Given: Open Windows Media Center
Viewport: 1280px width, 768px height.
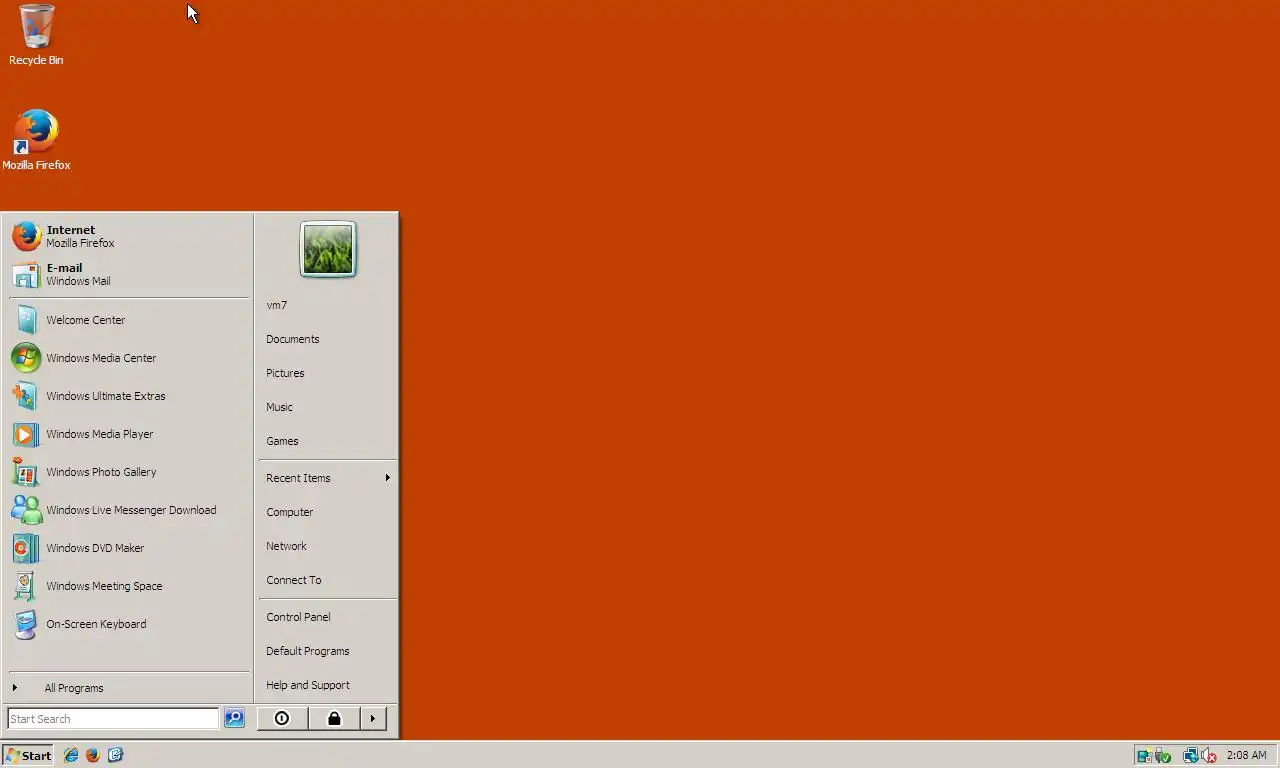Looking at the screenshot, I should 129,358.
